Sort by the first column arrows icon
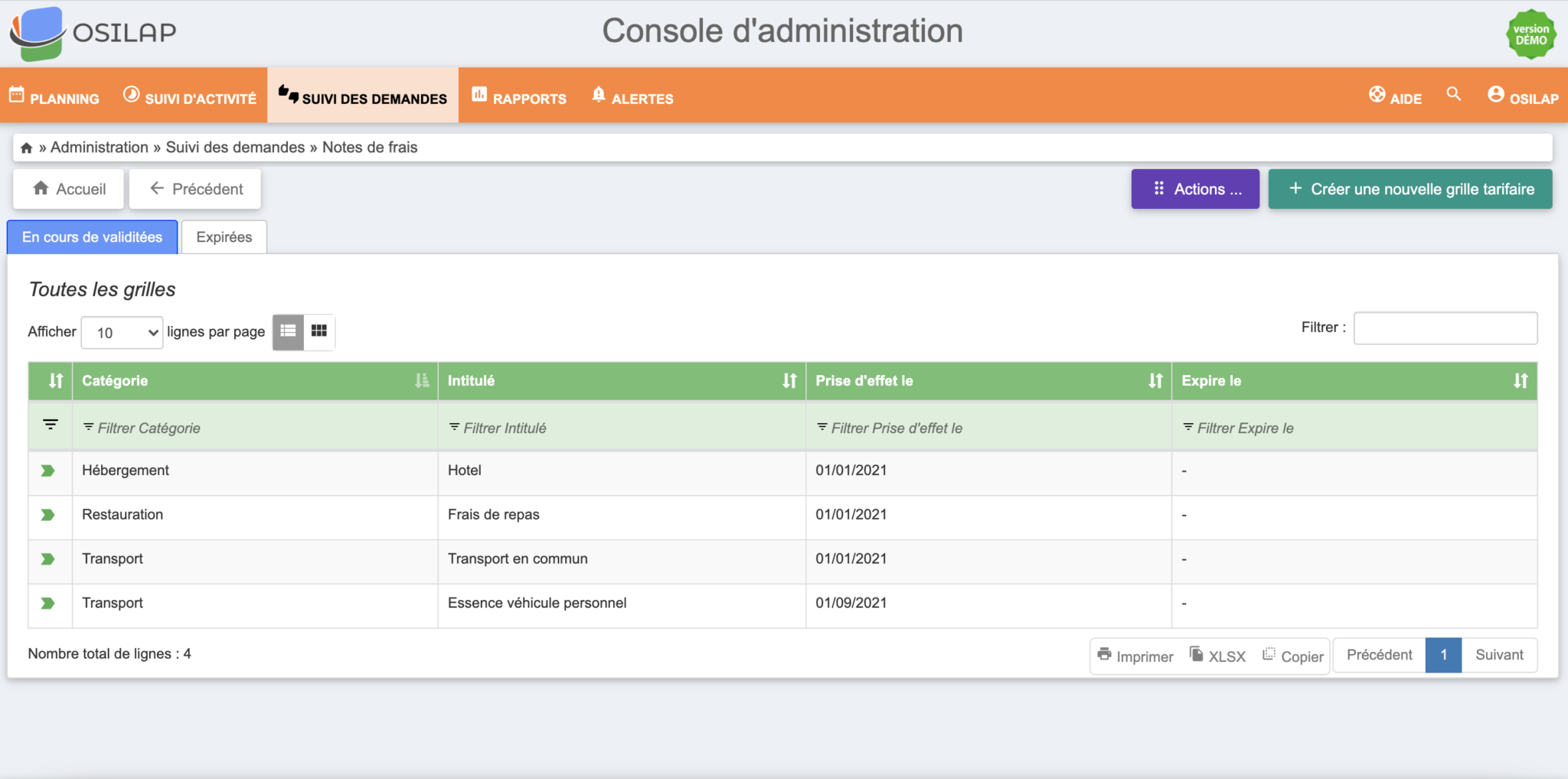 (x=56, y=380)
